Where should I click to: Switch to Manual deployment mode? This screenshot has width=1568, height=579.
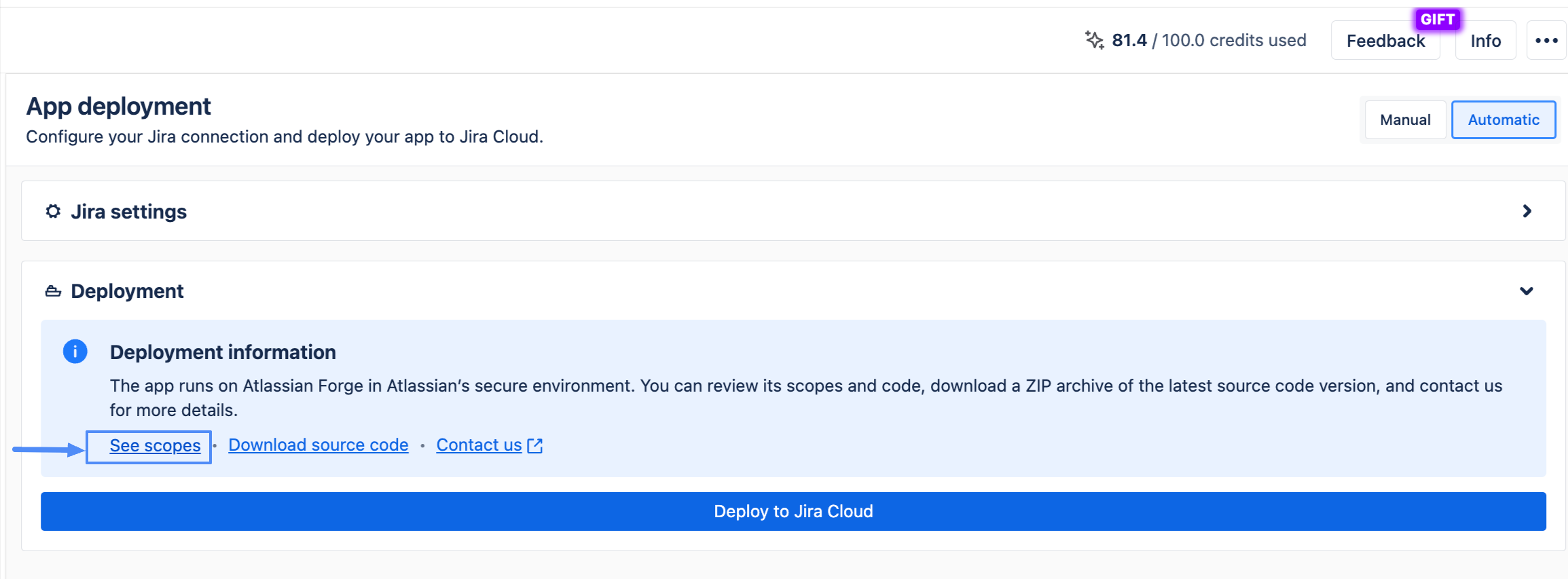1405,120
